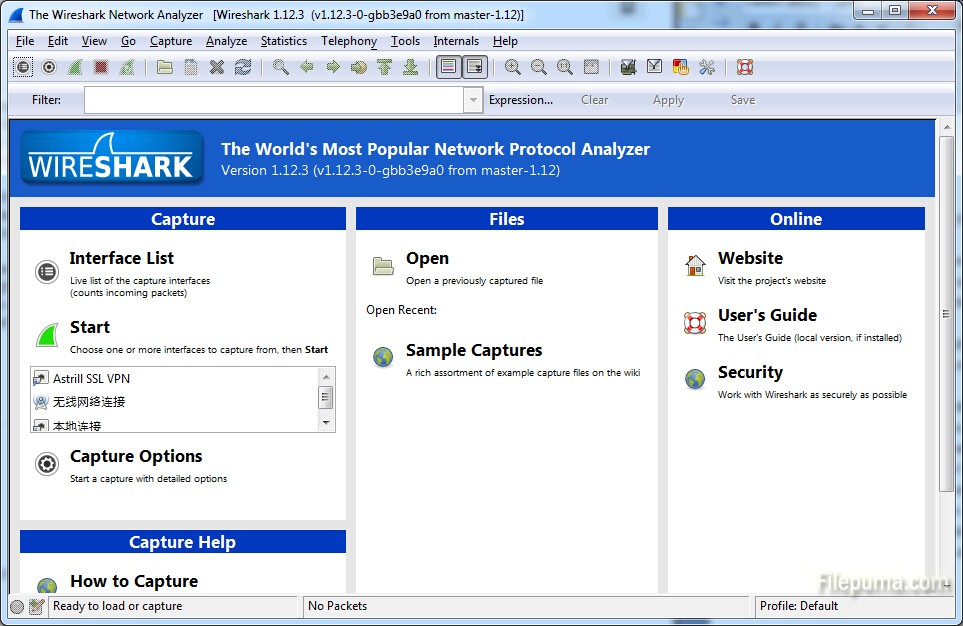Open coloring rules from the toolbar
The height and width of the screenshot is (626, 963).
(680, 67)
